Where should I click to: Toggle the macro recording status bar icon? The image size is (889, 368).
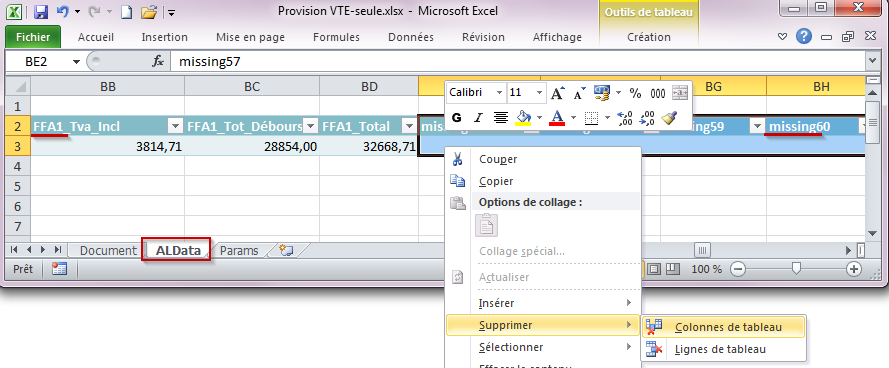[60, 269]
